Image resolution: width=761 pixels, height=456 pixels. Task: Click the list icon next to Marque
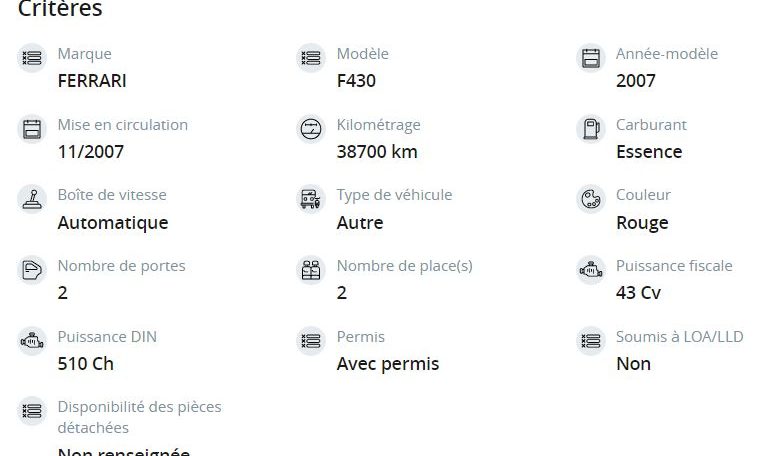32,58
